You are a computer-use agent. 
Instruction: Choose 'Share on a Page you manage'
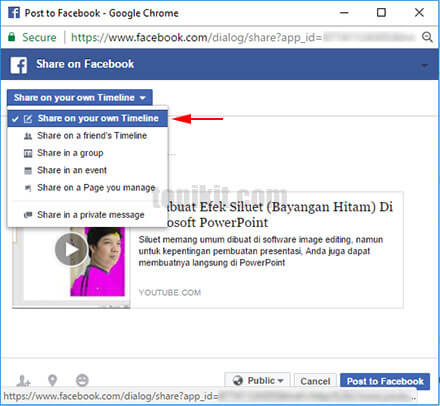click(87, 188)
